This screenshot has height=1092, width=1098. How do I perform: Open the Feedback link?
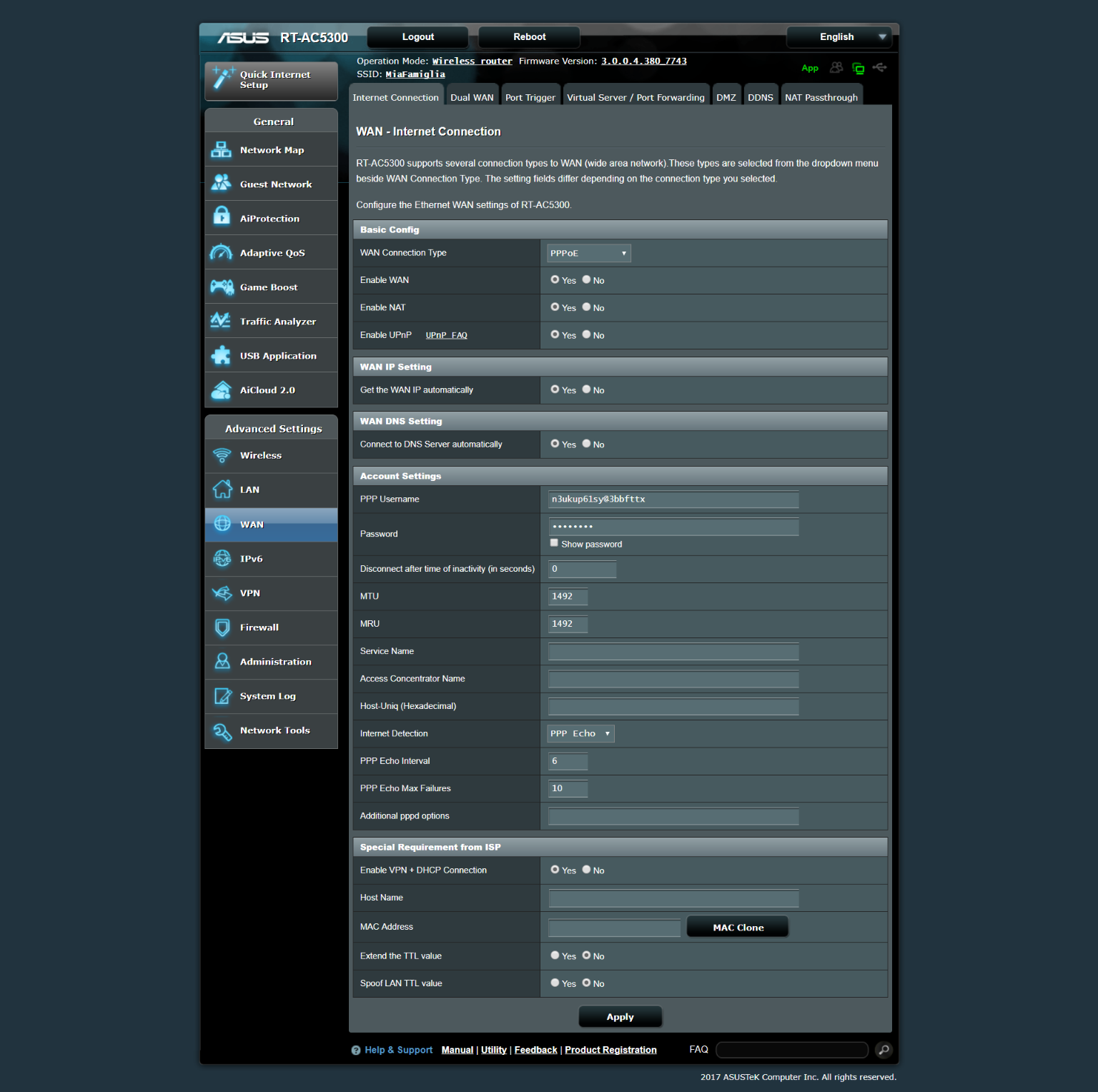535,1050
